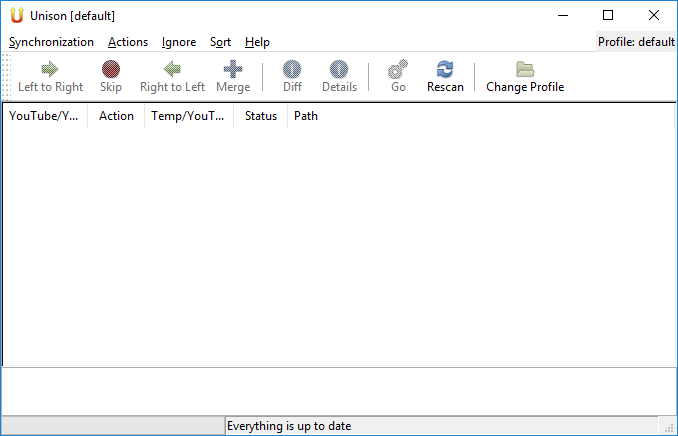Expand the Ignore menu
Screen dimensions: 678x436
pos(179,42)
